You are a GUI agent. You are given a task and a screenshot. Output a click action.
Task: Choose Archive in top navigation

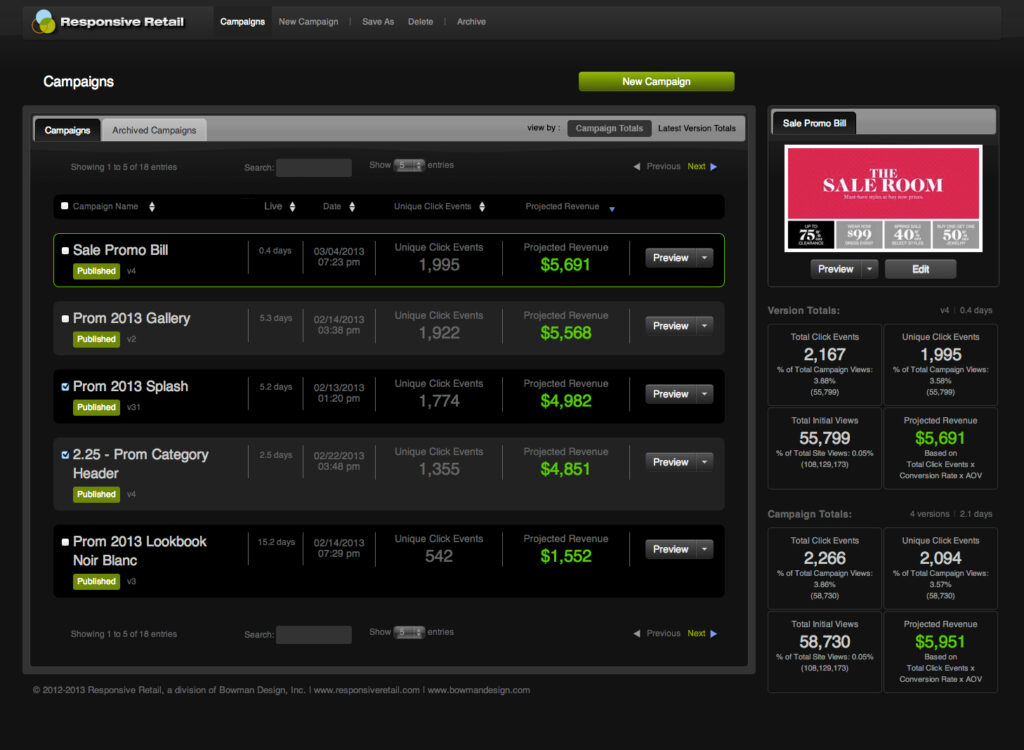472,22
